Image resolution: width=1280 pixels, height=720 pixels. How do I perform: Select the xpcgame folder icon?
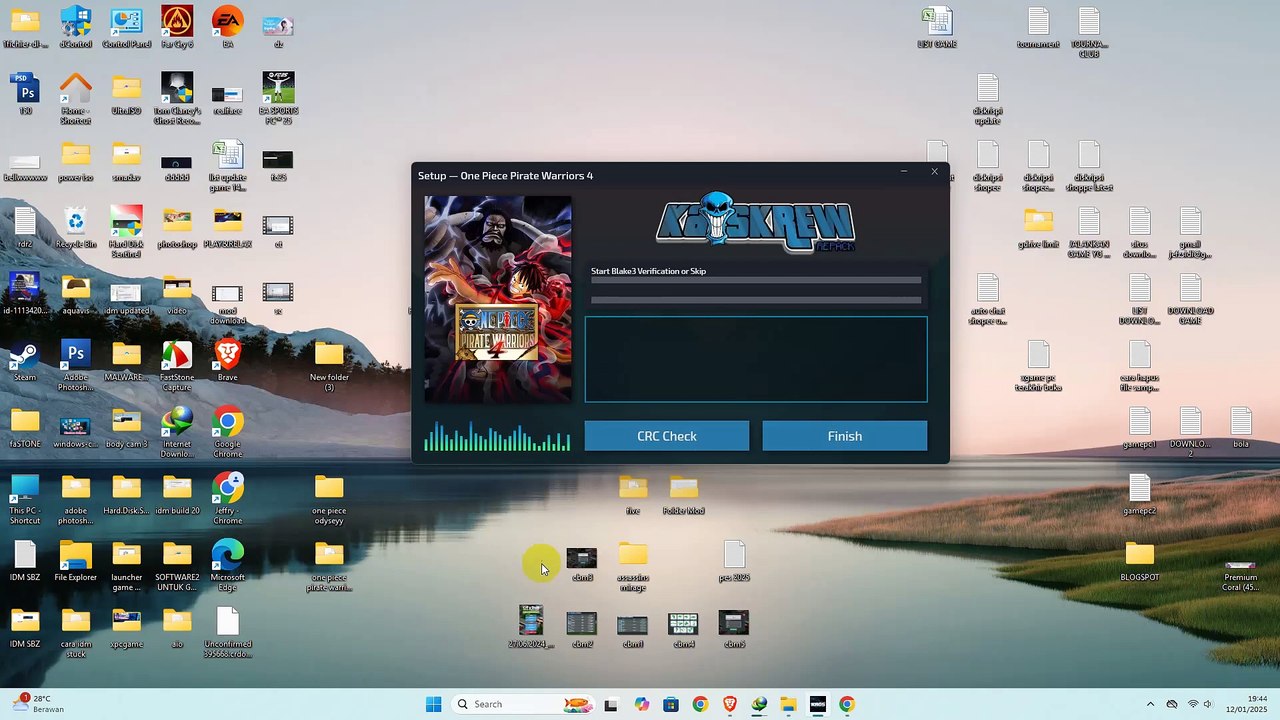(126, 628)
